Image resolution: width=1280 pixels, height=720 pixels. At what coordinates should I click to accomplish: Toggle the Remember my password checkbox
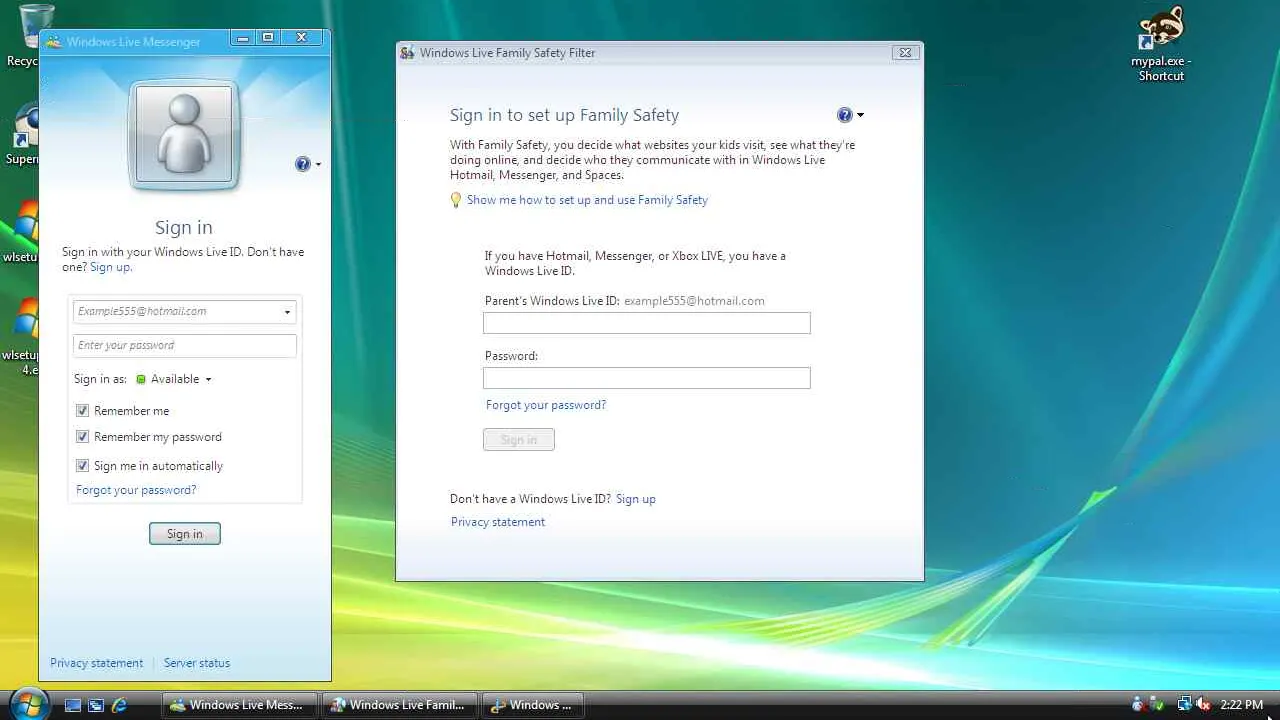pyautogui.click(x=83, y=437)
